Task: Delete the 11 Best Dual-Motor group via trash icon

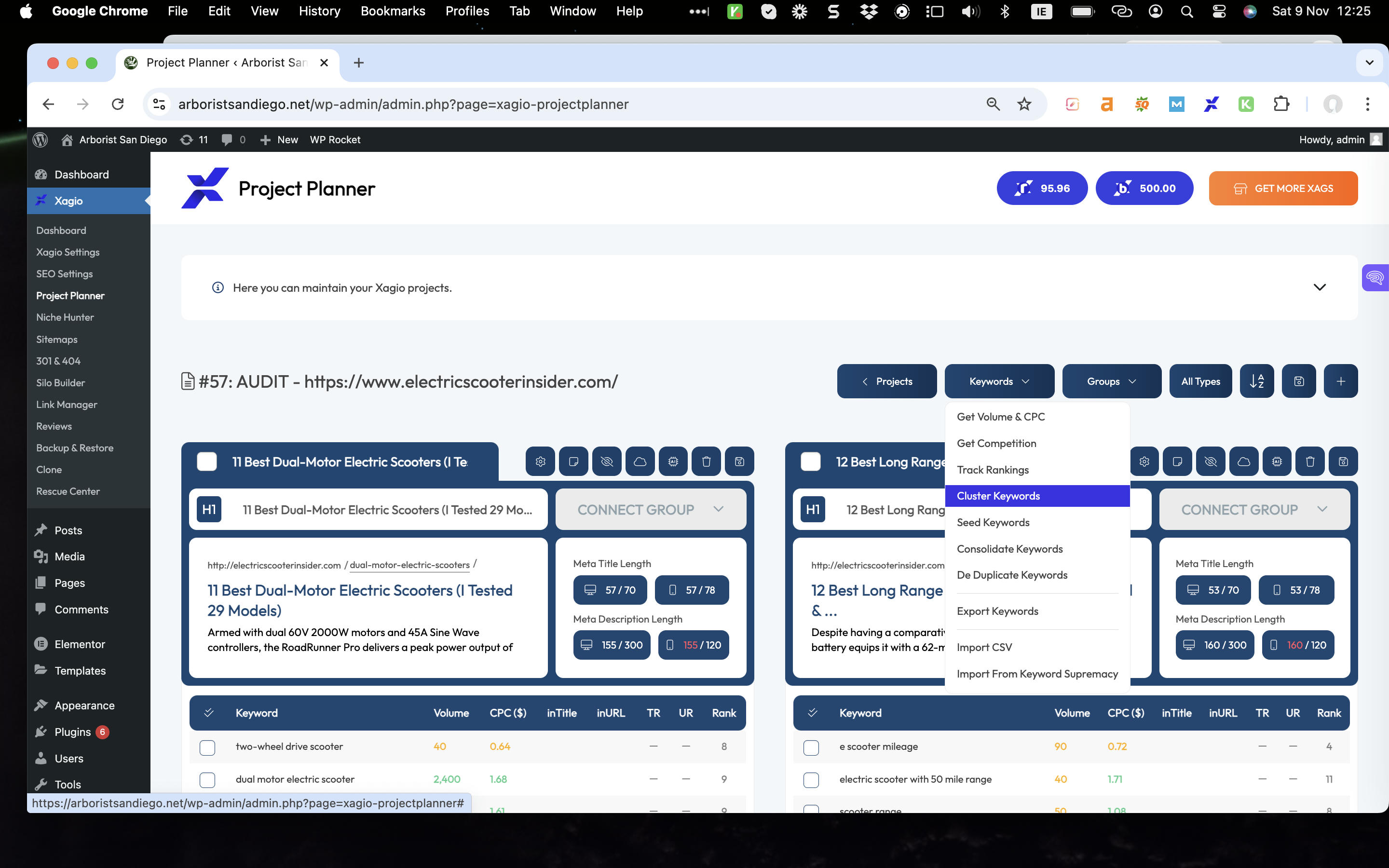Action: coord(707,461)
